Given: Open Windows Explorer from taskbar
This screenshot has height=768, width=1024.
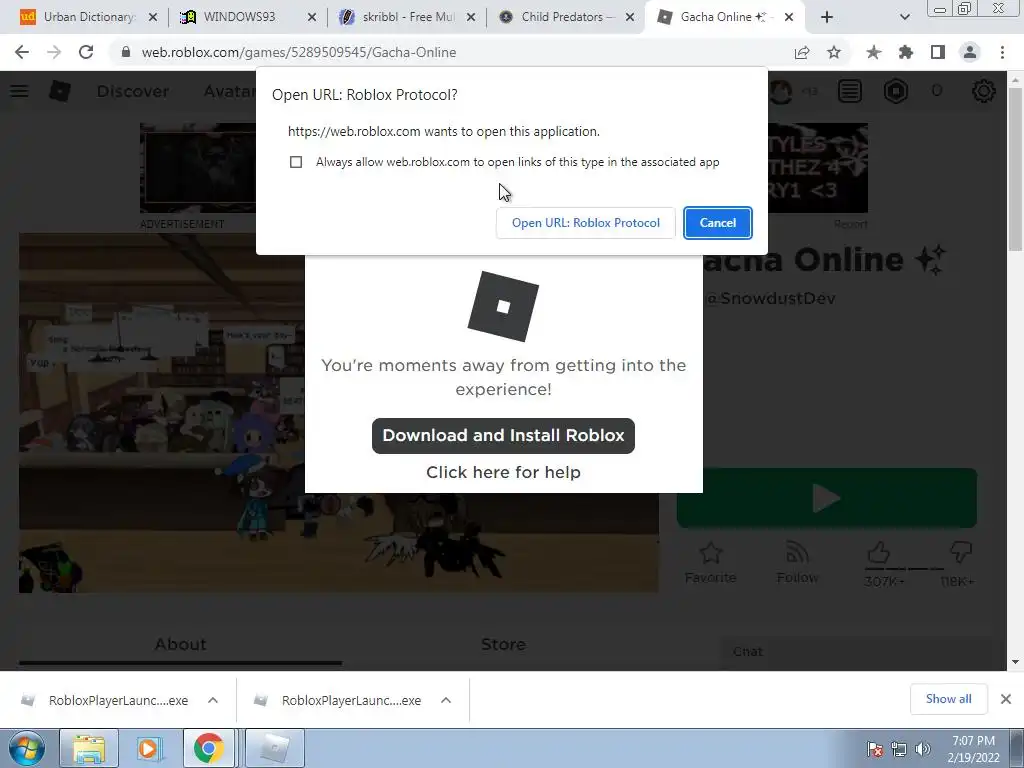Looking at the screenshot, I should [89, 748].
